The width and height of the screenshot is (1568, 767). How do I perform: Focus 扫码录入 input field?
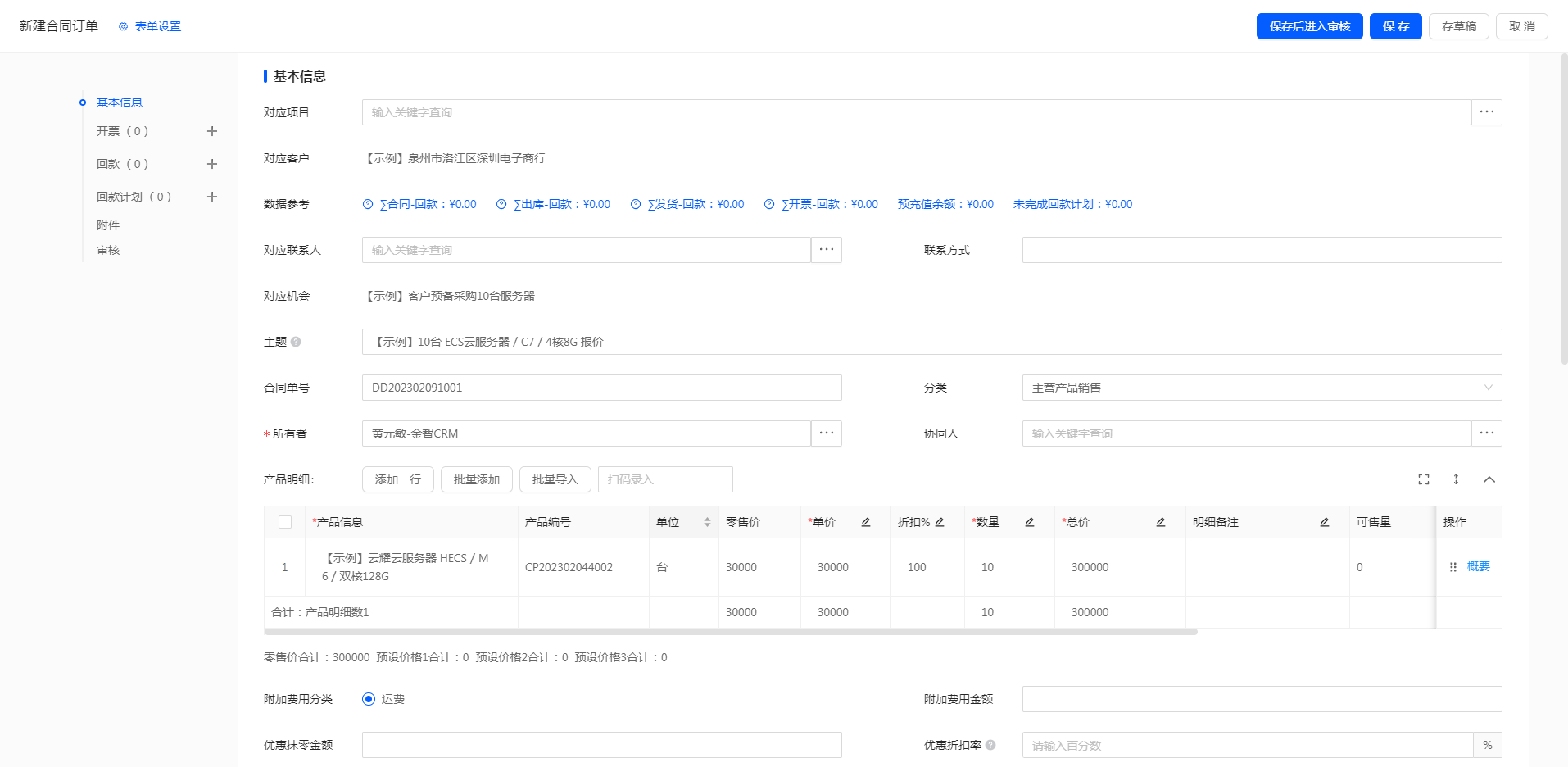point(665,479)
